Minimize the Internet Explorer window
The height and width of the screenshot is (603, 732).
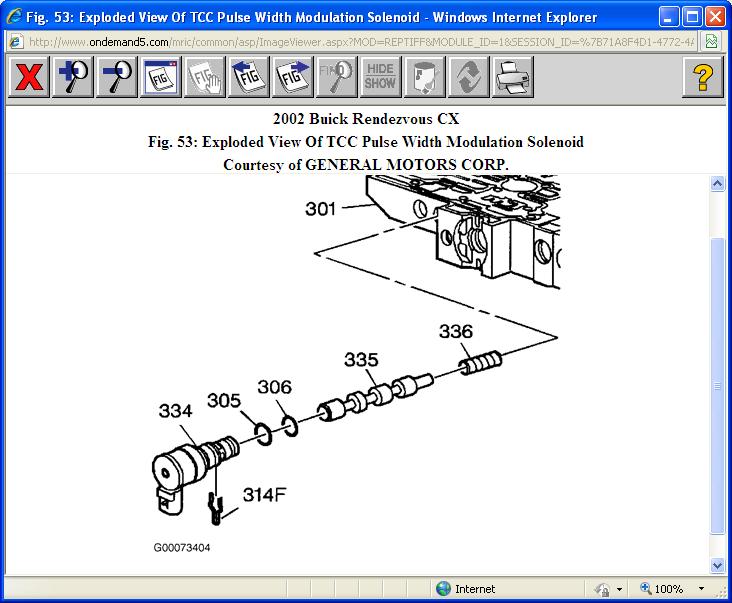coord(669,17)
